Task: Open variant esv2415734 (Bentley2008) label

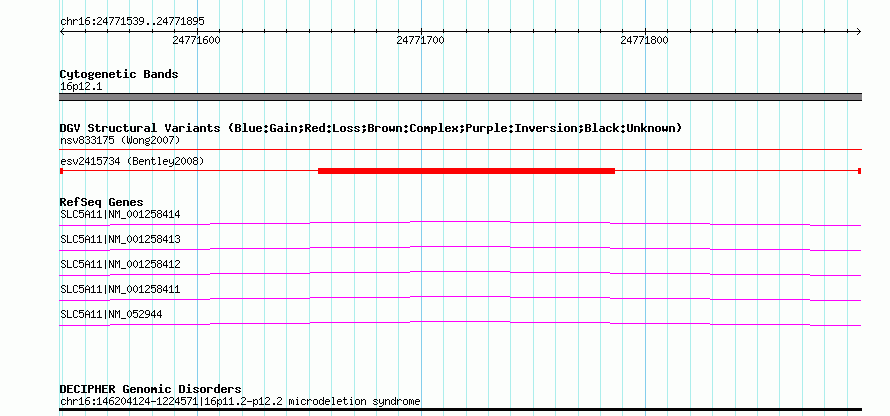Action: coord(132,162)
